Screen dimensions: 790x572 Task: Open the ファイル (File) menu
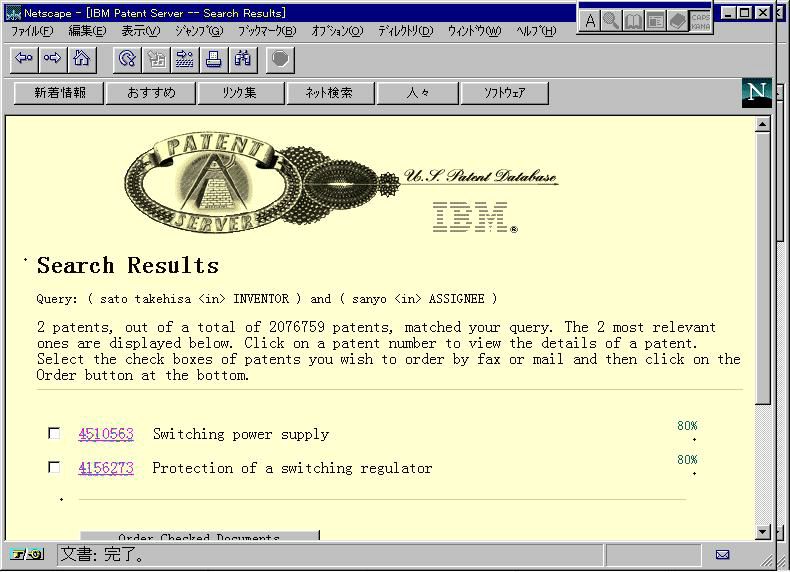[x=32, y=31]
